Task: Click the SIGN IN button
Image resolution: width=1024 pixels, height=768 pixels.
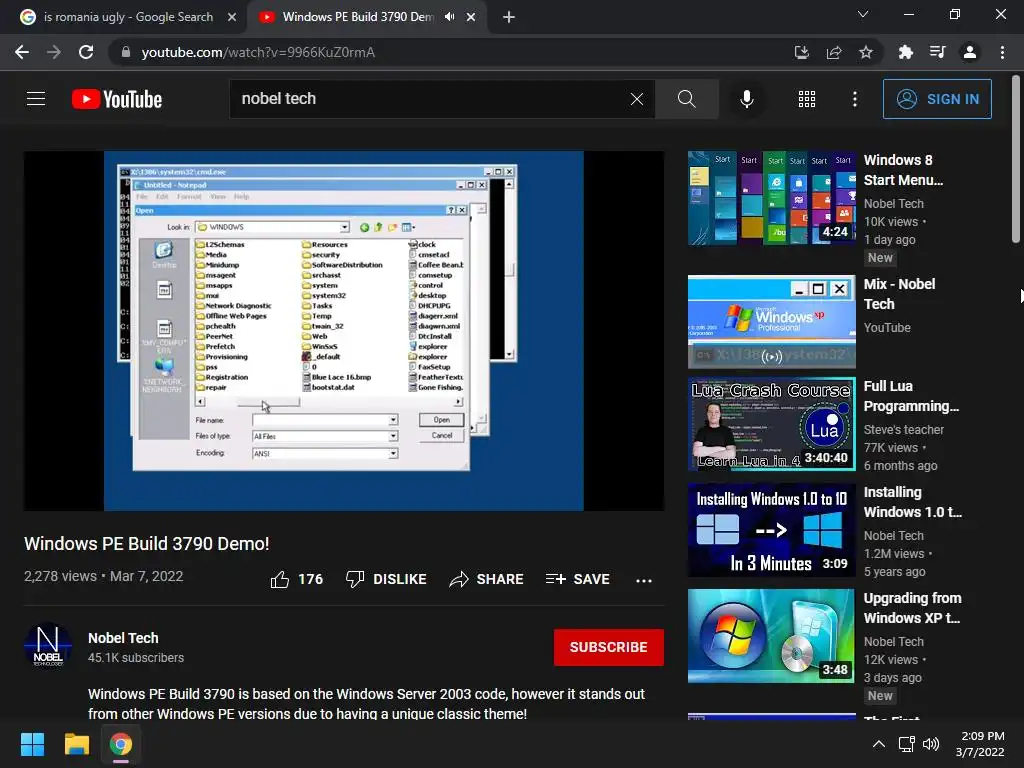Action: click(937, 99)
